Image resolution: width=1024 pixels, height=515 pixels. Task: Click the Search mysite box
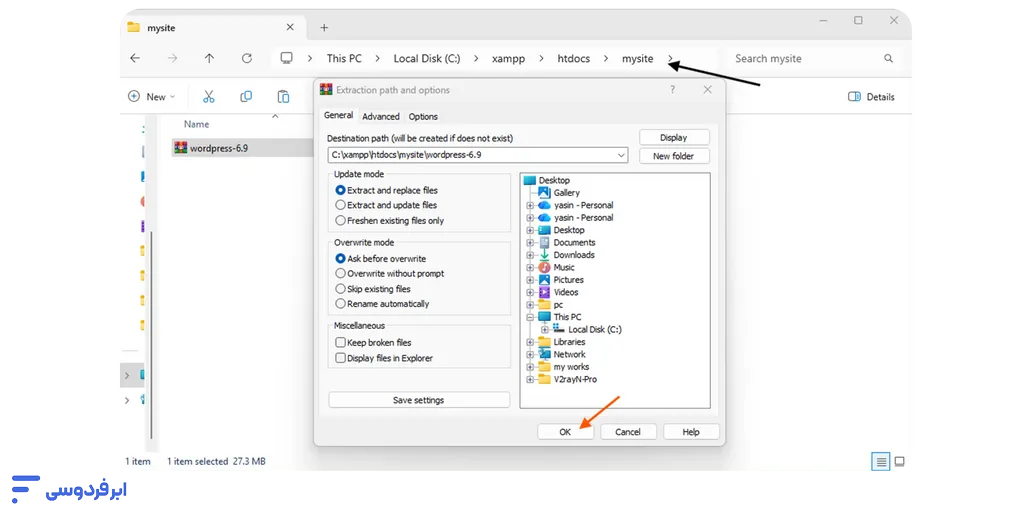coord(805,59)
